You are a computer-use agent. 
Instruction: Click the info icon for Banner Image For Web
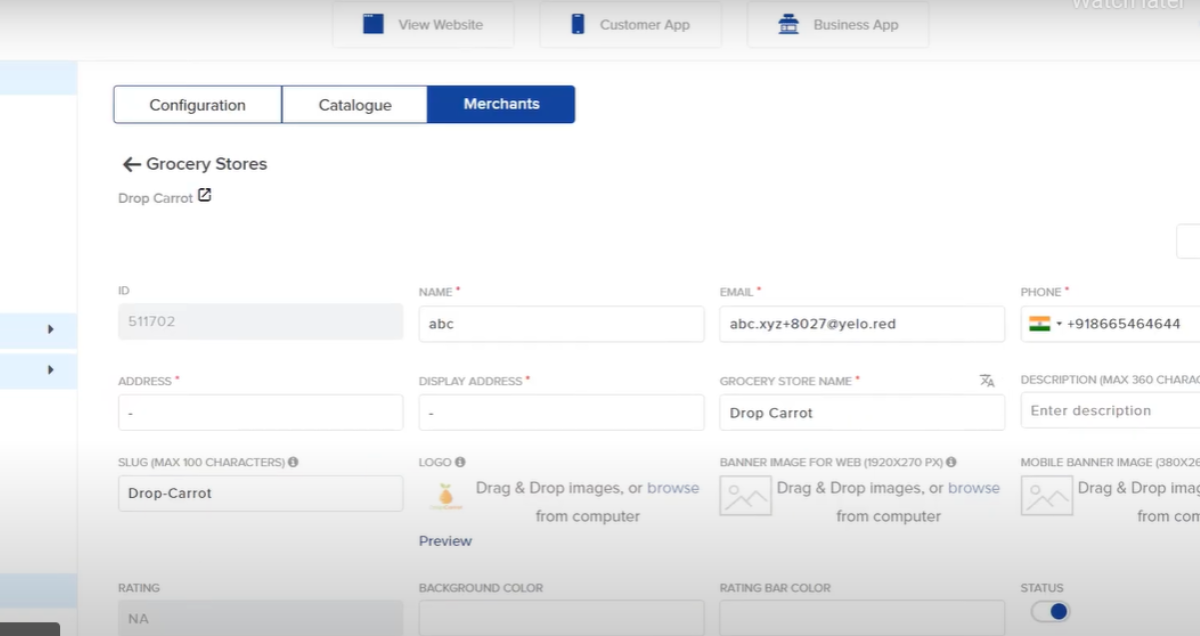pyautogui.click(x=949, y=461)
